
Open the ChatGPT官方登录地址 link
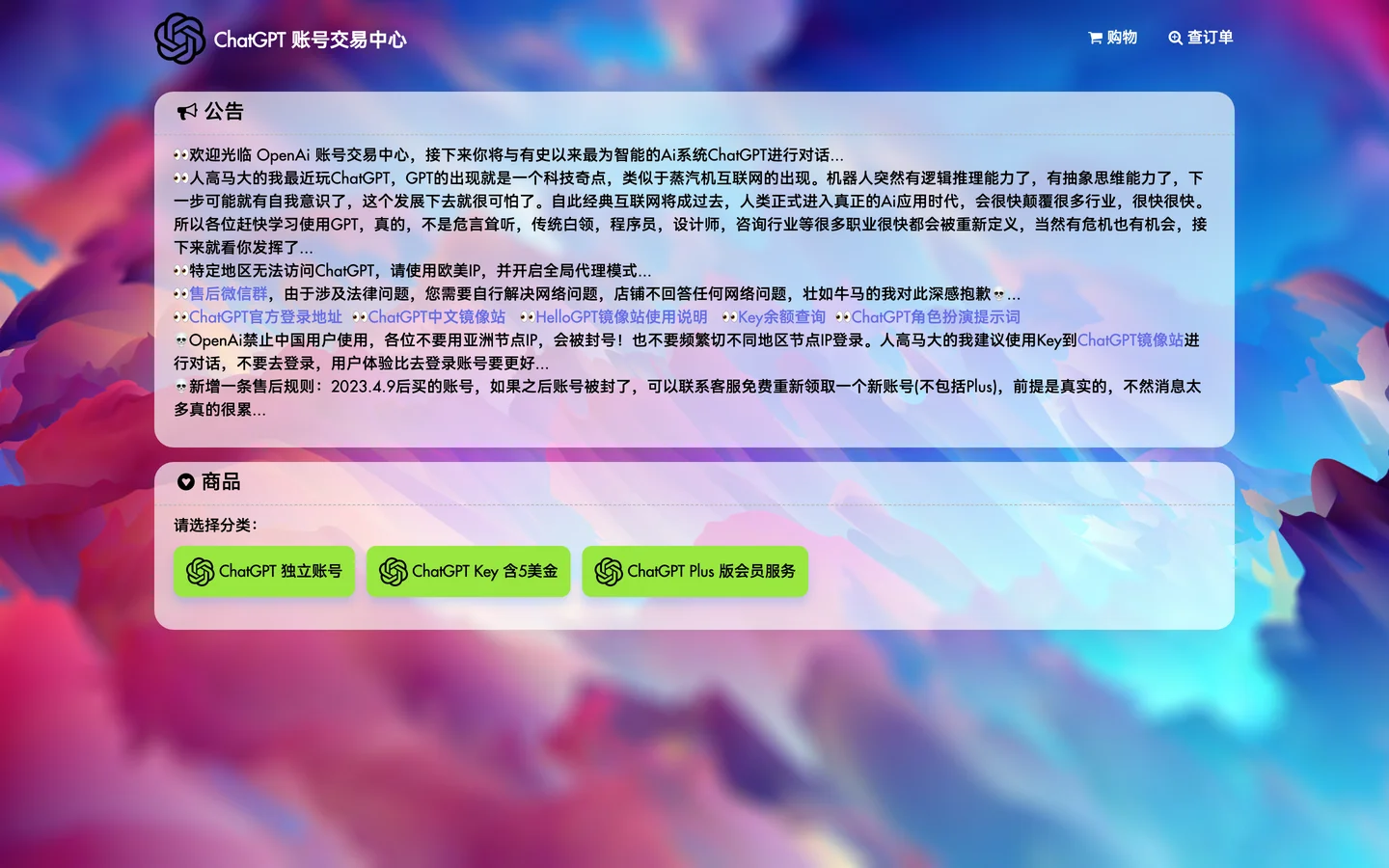coord(265,317)
